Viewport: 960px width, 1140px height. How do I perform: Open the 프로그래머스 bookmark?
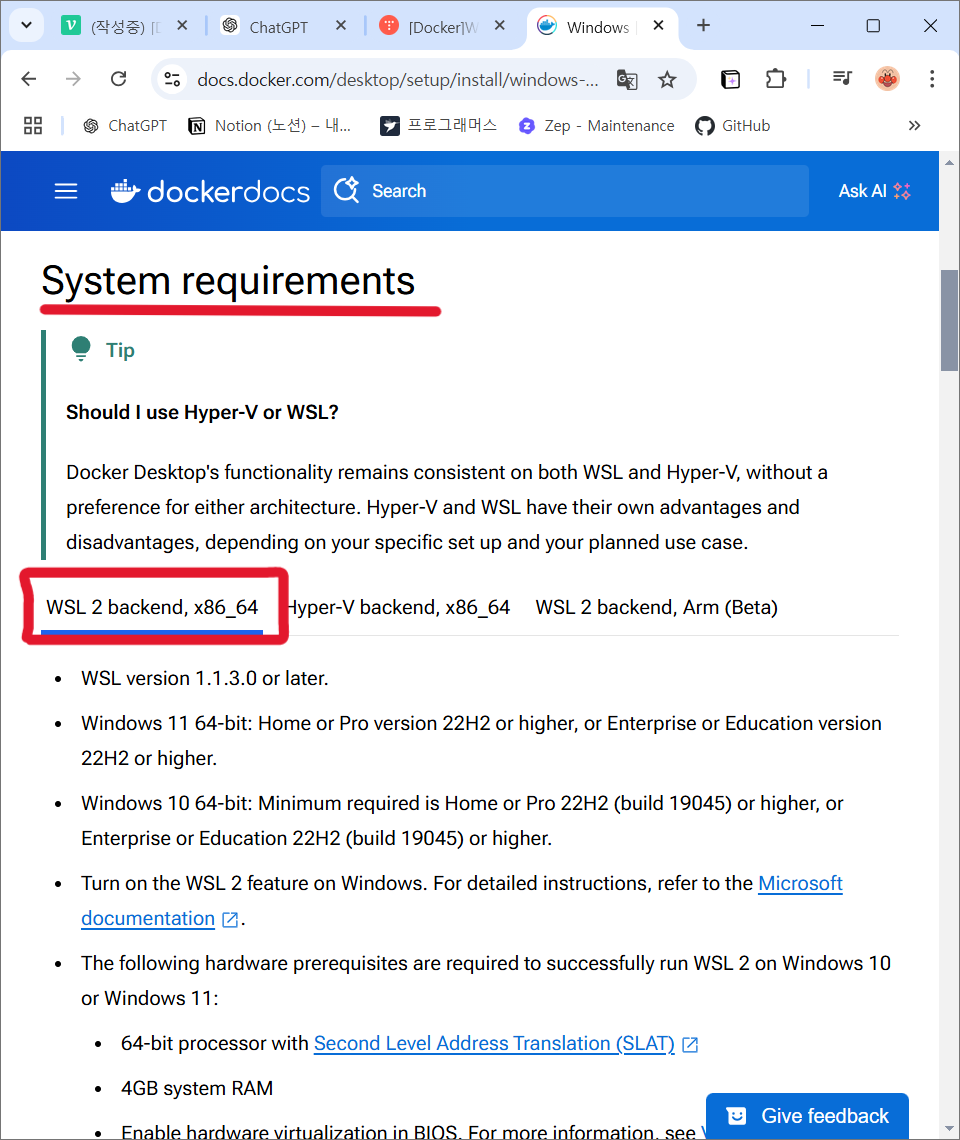[439, 126]
